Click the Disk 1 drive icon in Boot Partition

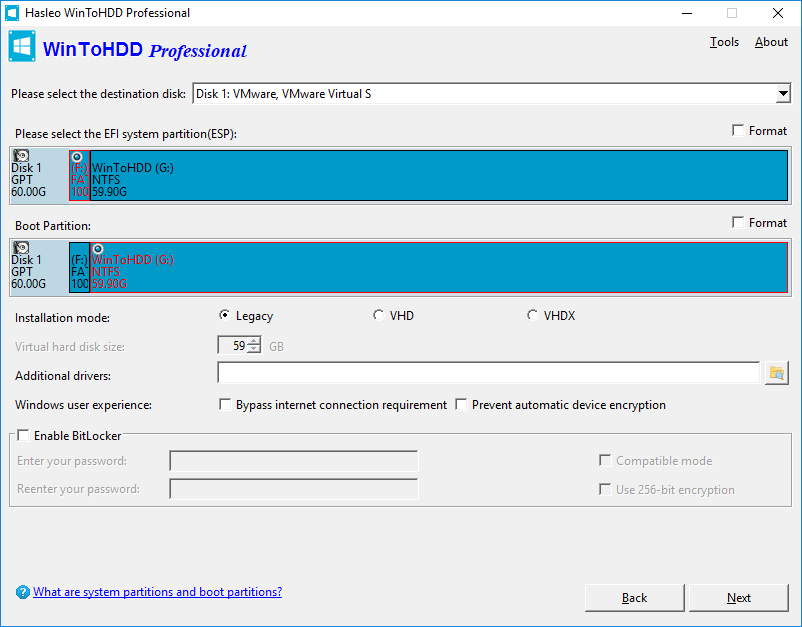[x=21, y=248]
